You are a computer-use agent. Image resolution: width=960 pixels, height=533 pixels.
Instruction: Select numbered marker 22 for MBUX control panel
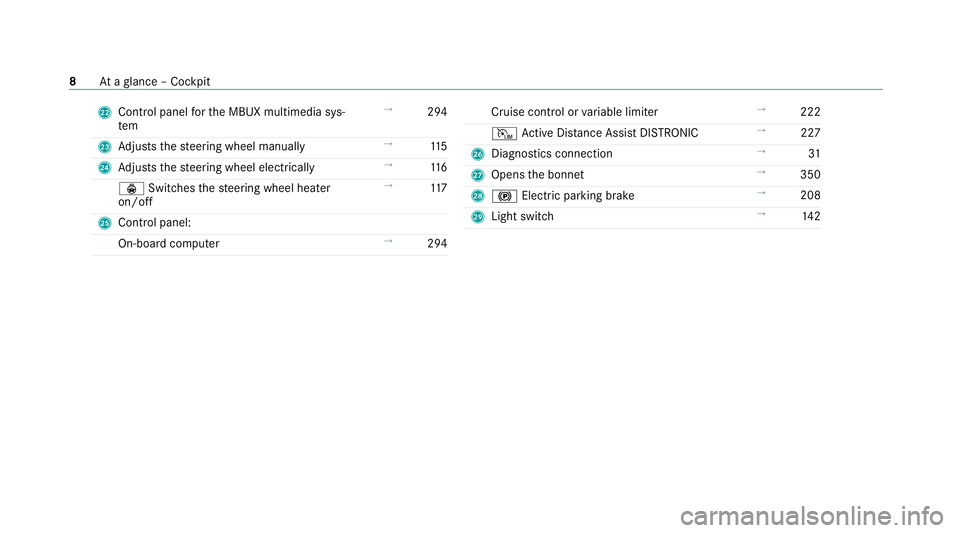click(105, 113)
